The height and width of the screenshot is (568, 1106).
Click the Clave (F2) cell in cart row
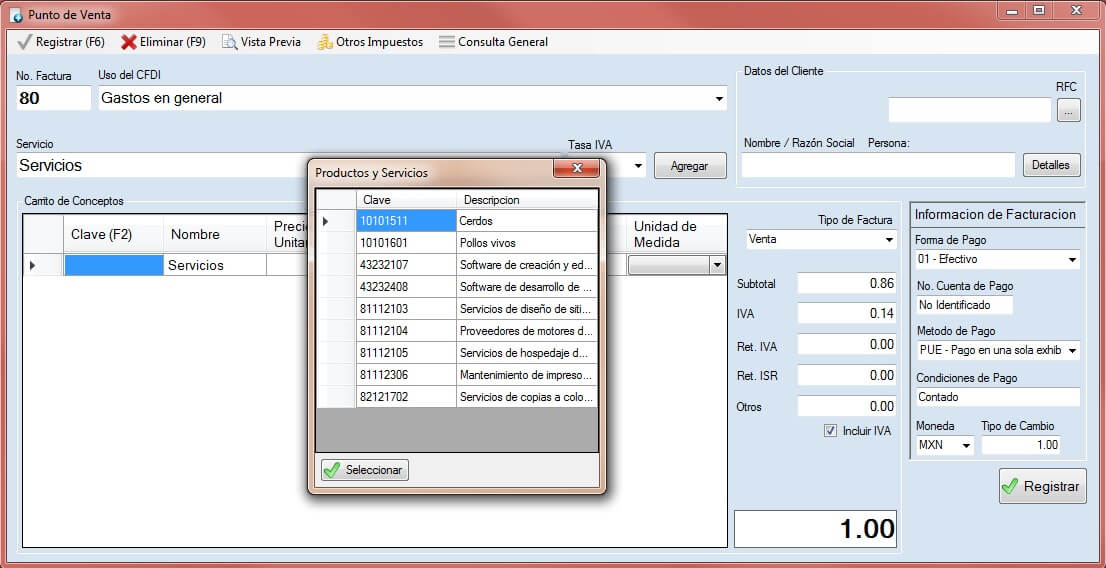click(114, 265)
